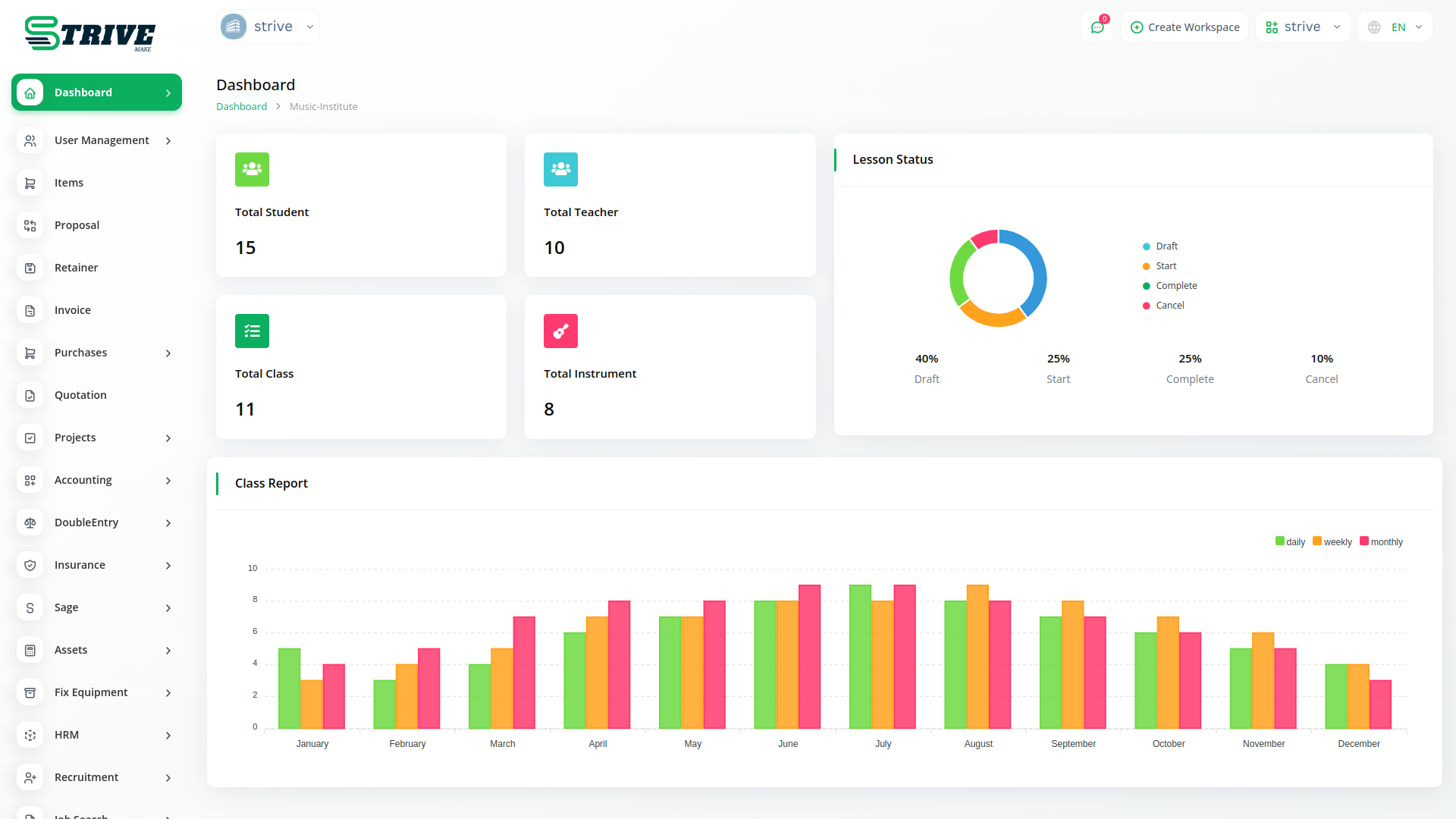Viewport: 1456px width, 819px height.
Task: Open the Proposal menu item
Action: pos(77,225)
